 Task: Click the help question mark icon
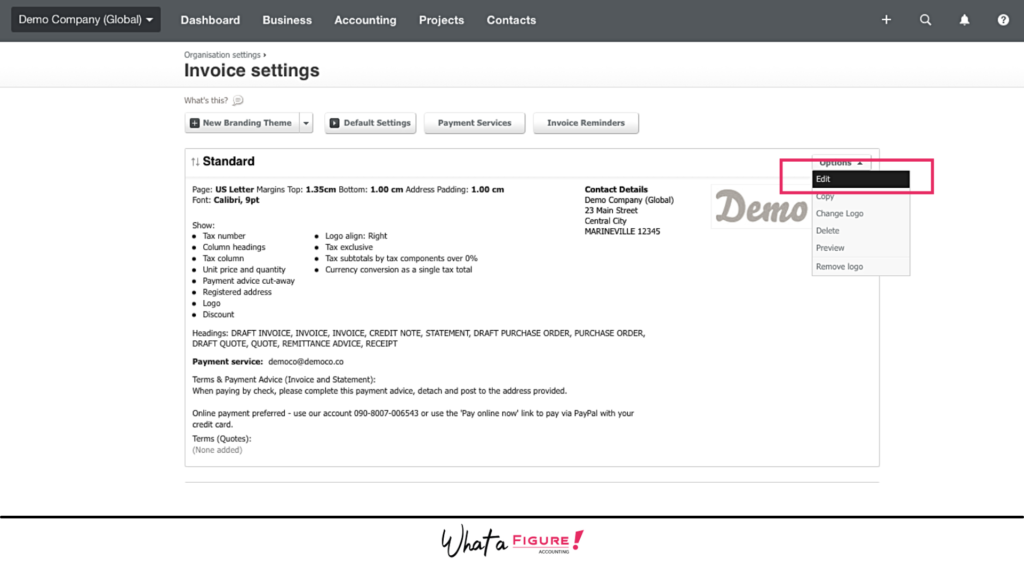pos(1003,20)
